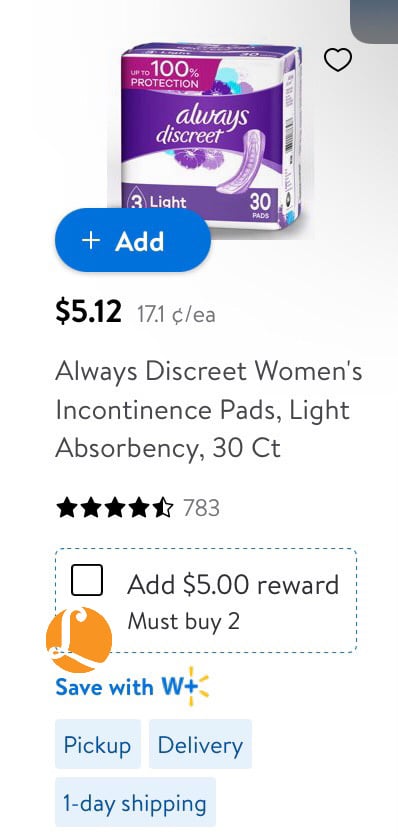Tap the orange circular logo overlay
This screenshot has height=838, width=398.
click(x=79, y=640)
